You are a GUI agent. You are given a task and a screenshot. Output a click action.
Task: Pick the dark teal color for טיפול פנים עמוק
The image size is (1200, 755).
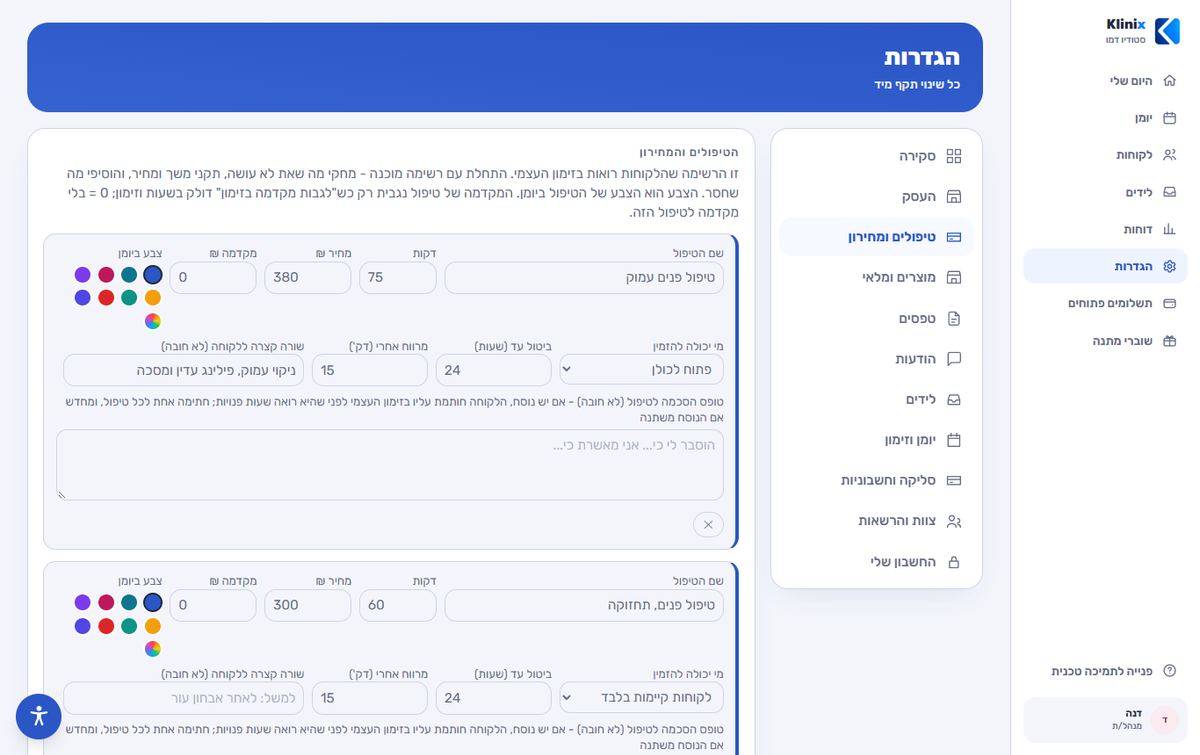129,274
